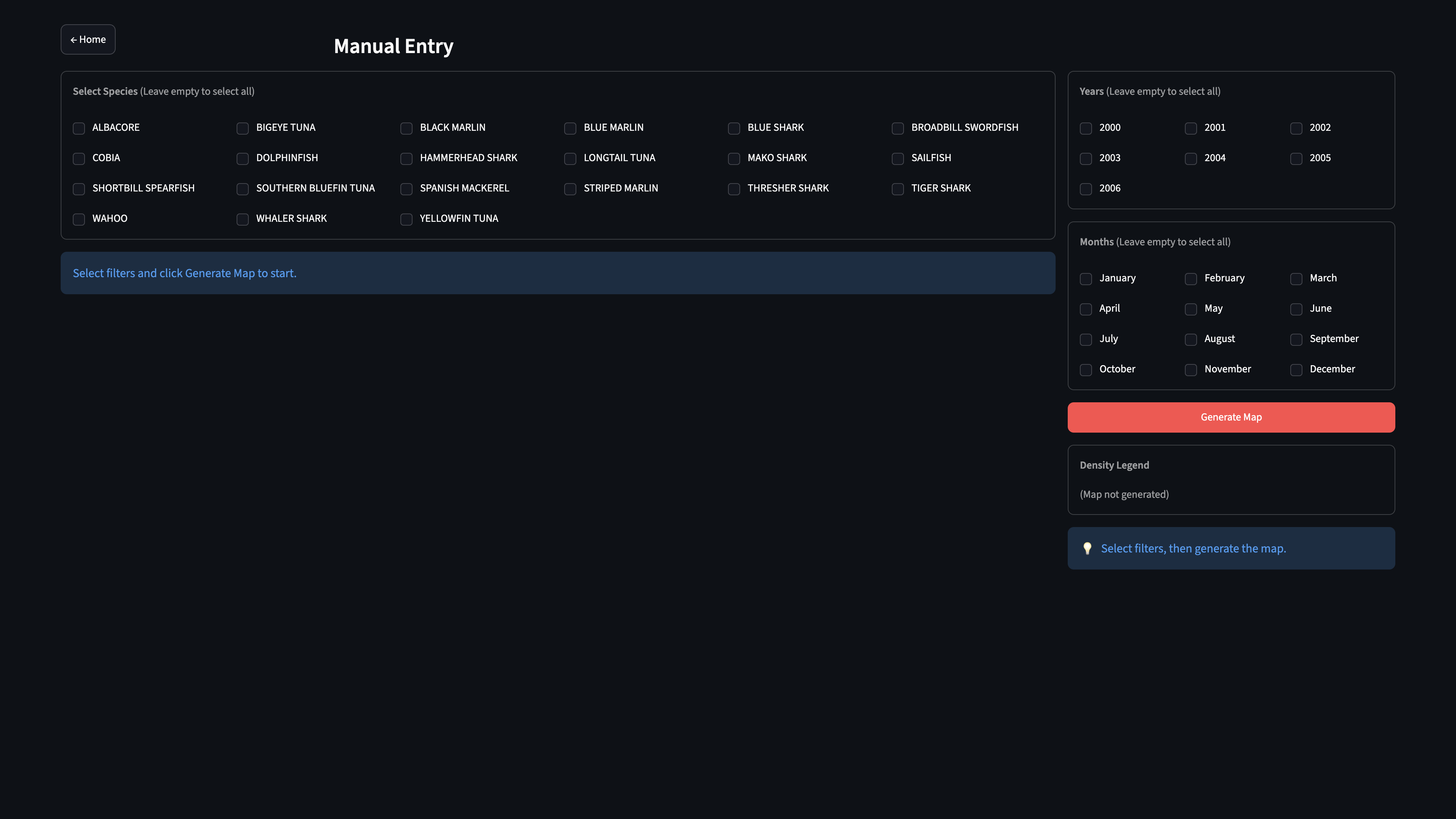Screen dimensions: 1456x819
Task: Tick BROADBILL SWORDFISH checkbox
Action: (x=897, y=128)
